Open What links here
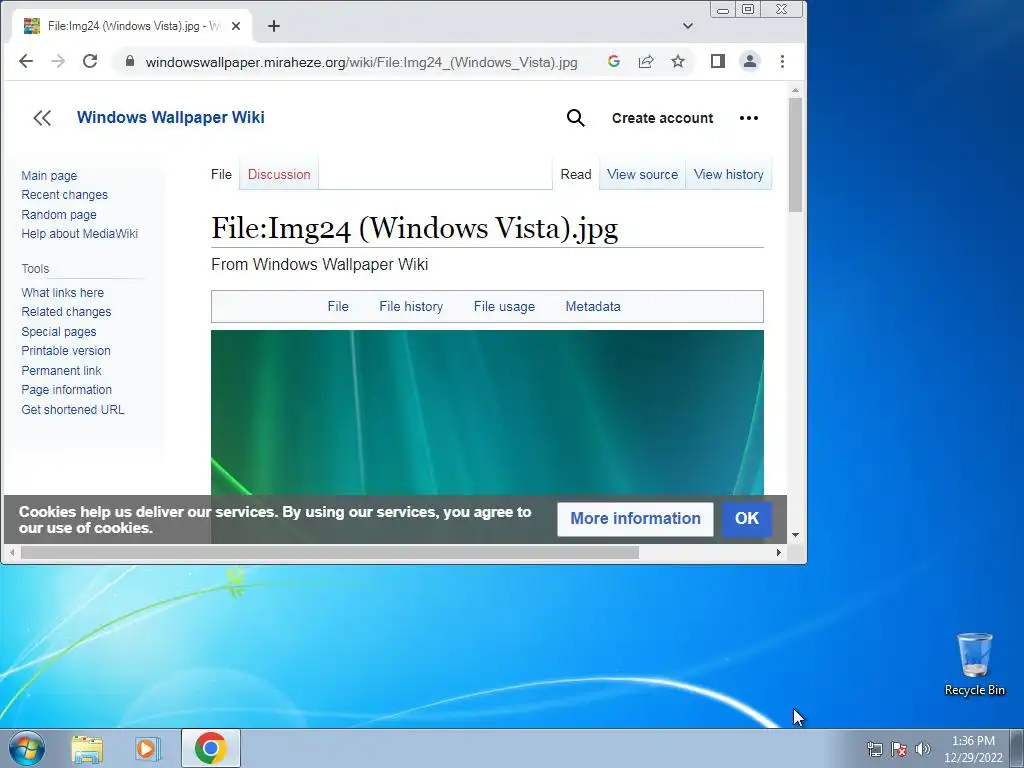 pyautogui.click(x=62, y=293)
